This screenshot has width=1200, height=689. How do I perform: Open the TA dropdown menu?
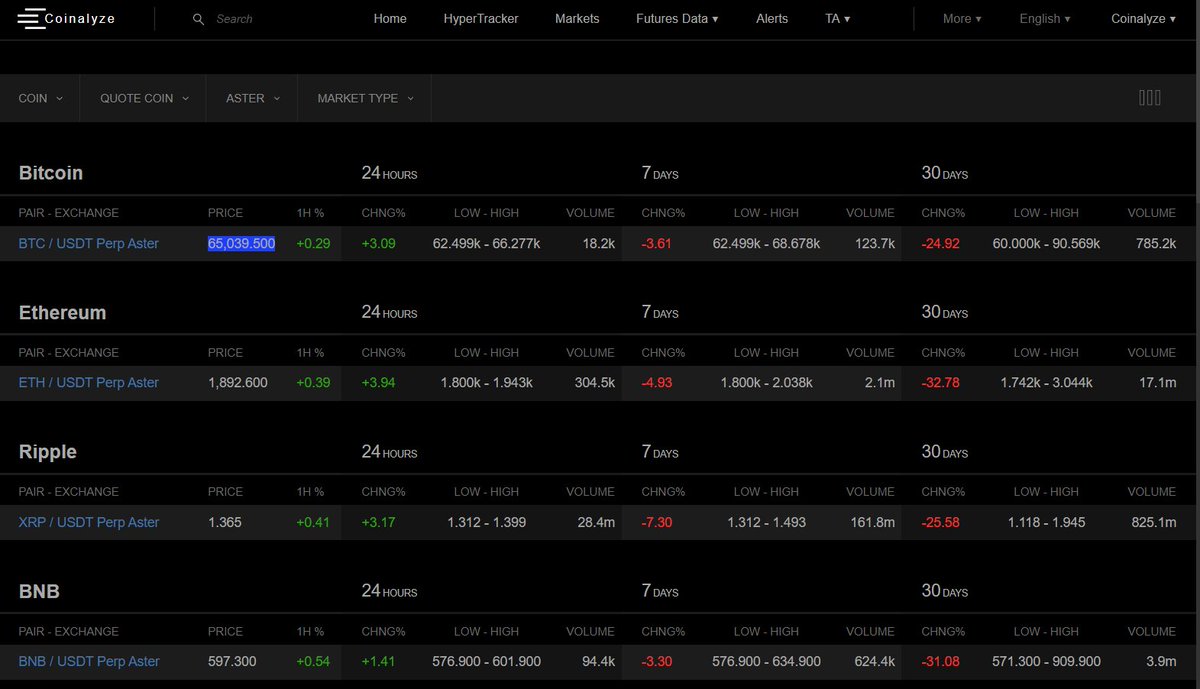837,18
